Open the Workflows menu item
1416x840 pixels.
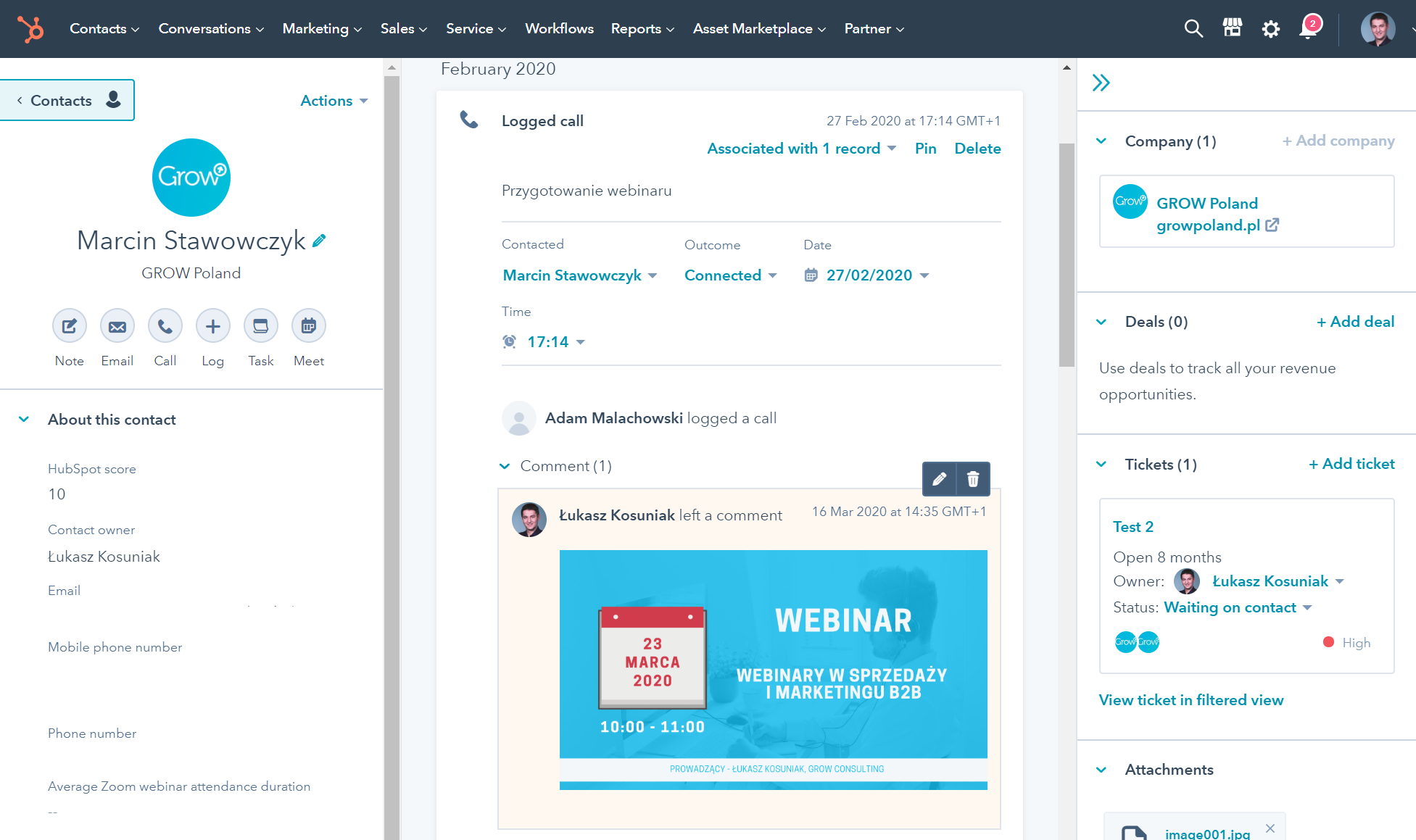pos(558,28)
